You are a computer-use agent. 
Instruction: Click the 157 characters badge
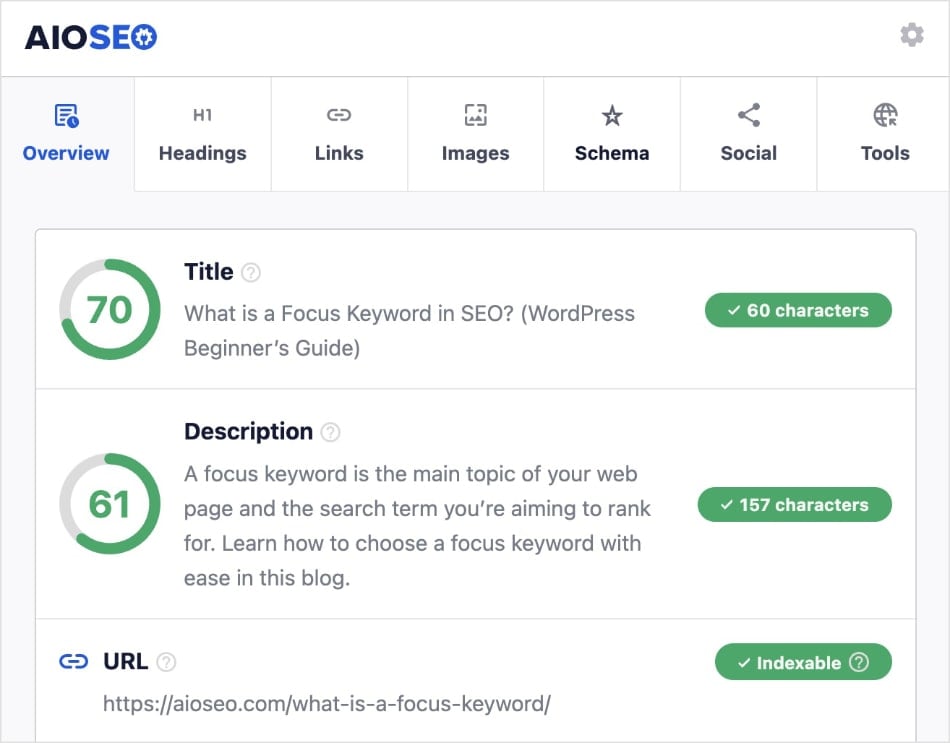pos(794,505)
